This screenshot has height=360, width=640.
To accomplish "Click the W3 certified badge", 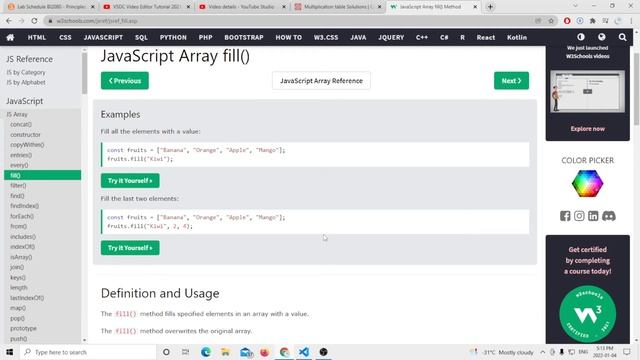I will pyautogui.click(x=587, y=313).
